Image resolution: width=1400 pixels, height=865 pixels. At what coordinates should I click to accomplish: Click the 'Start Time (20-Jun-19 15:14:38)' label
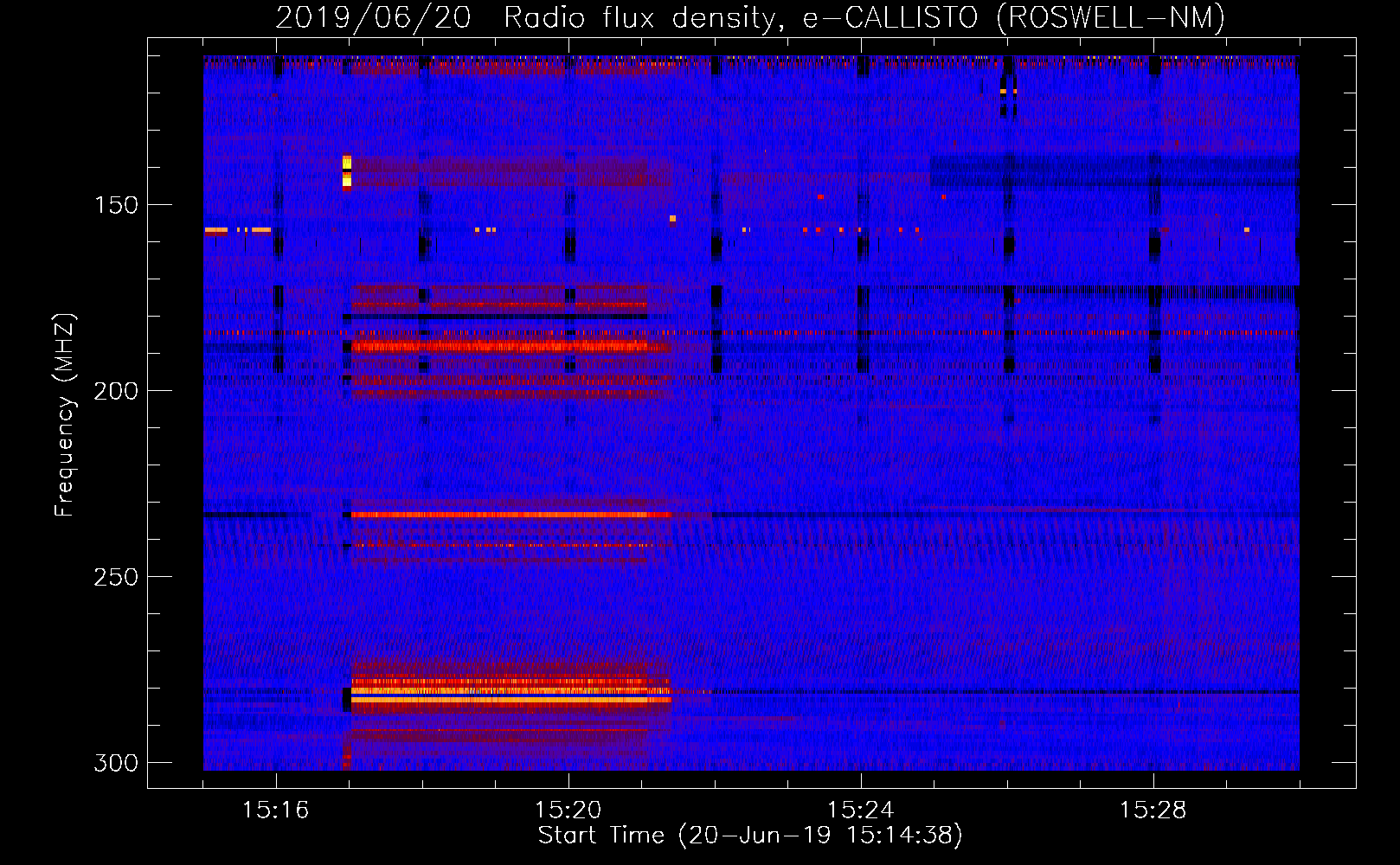point(750,836)
